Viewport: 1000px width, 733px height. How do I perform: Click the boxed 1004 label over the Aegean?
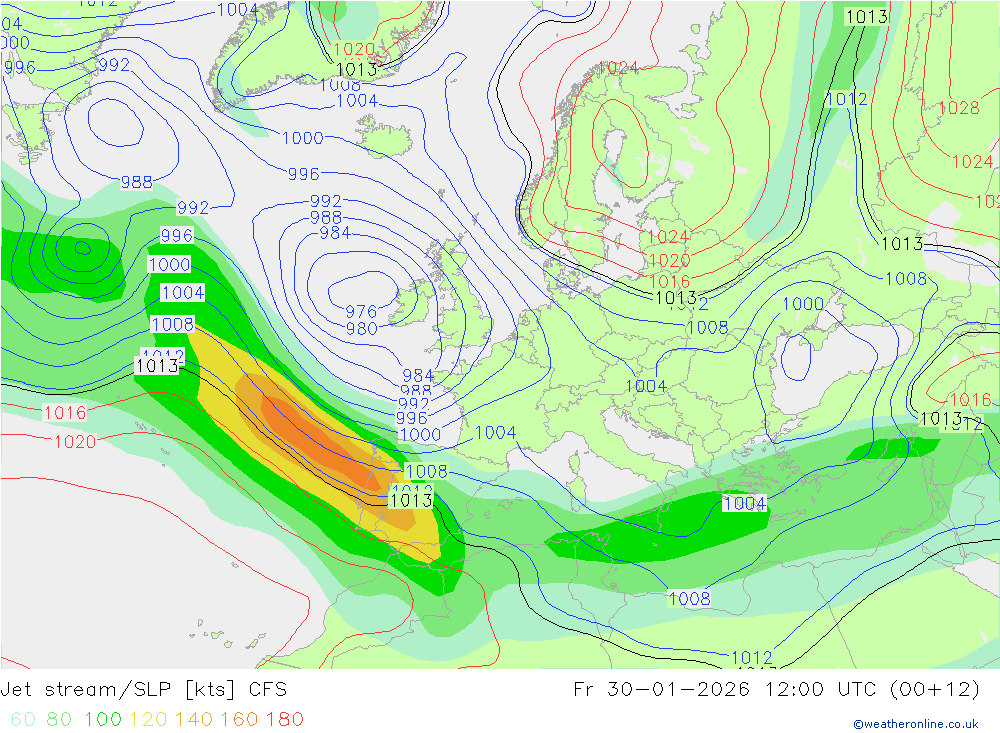point(744,503)
